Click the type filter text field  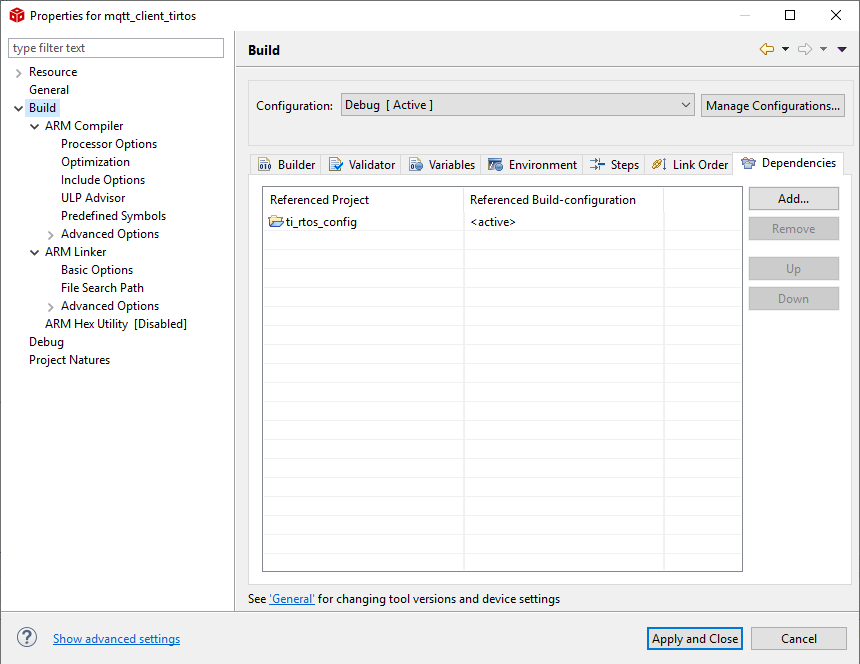116,48
